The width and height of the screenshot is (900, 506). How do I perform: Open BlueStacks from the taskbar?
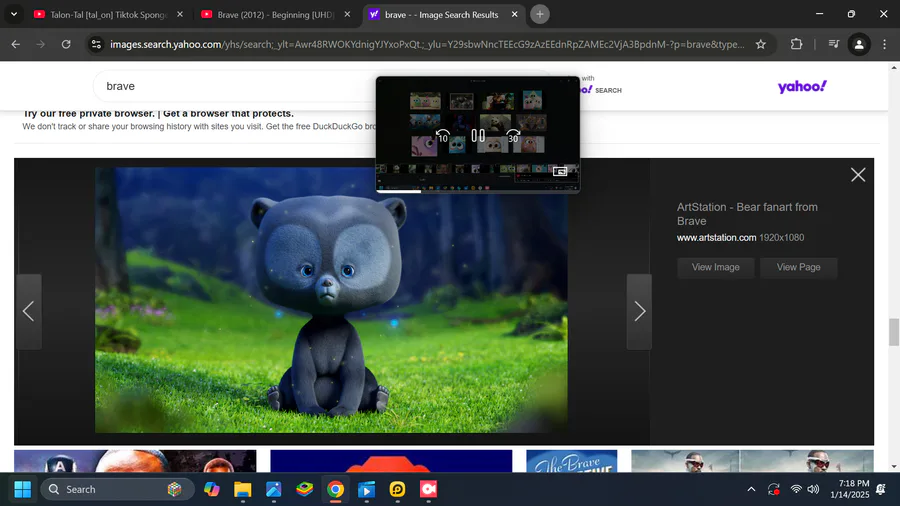coord(305,489)
